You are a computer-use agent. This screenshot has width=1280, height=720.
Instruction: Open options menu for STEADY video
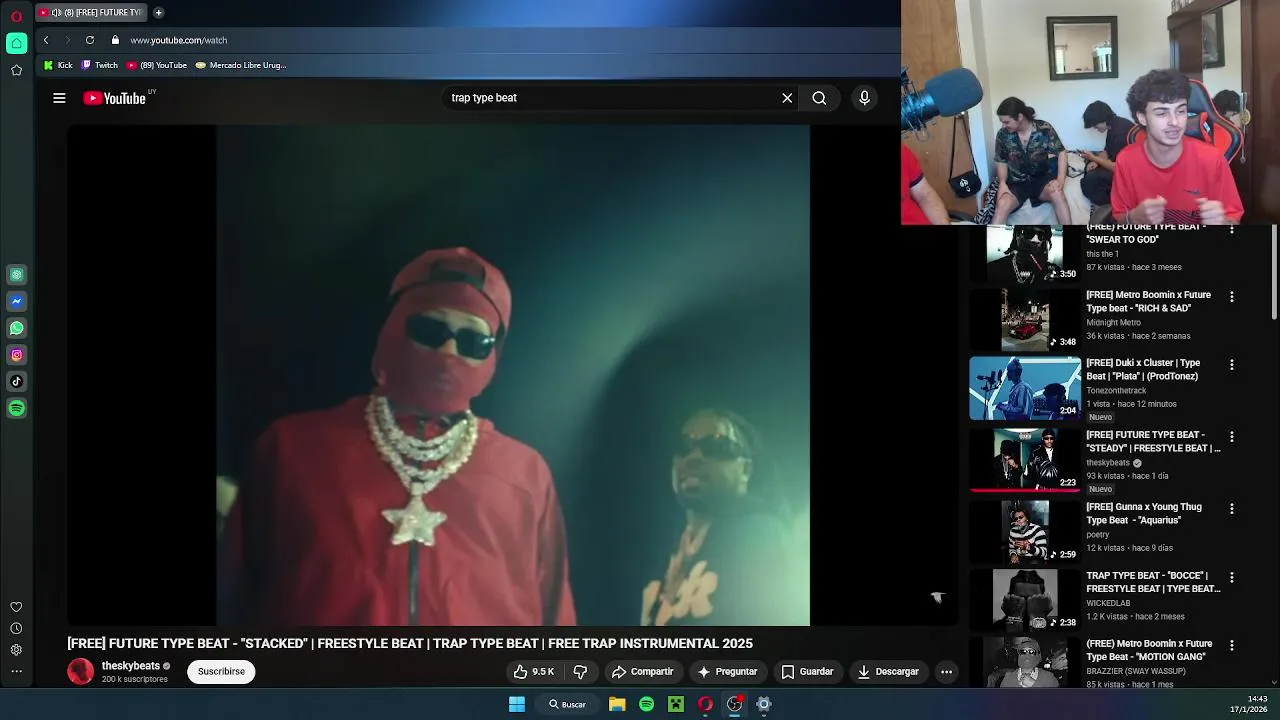coord(1232,437)
